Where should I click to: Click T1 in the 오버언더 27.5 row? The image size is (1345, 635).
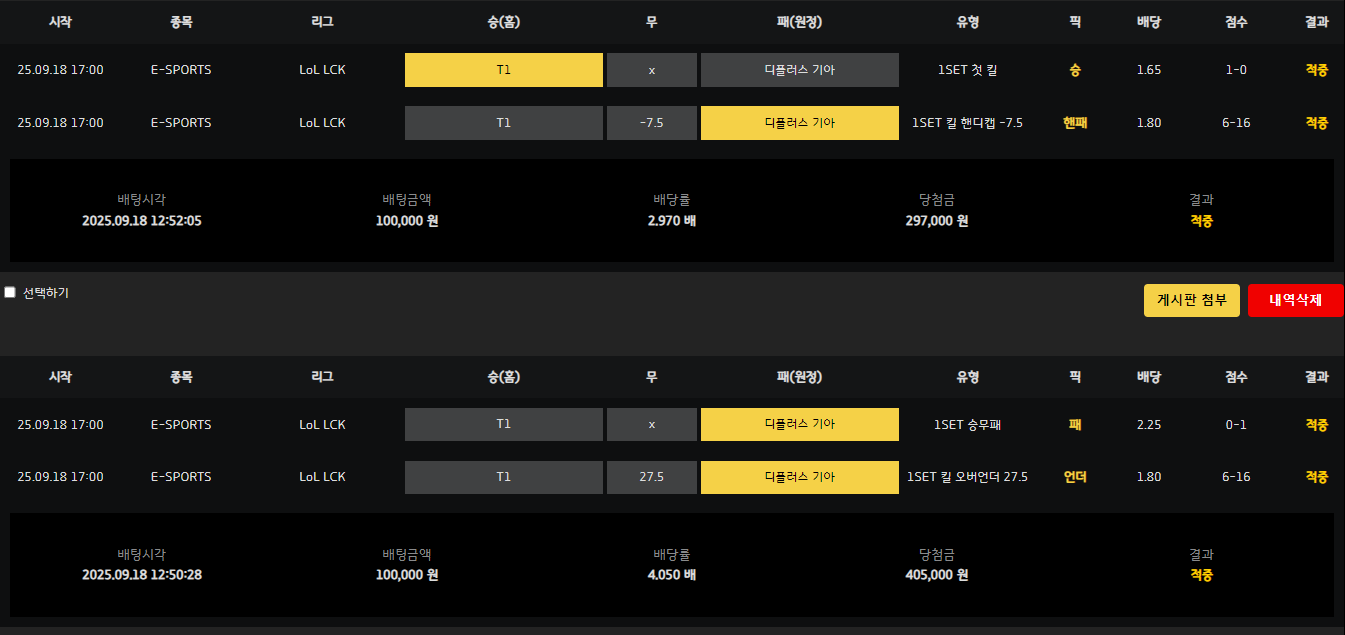click(x=503, y=477)
